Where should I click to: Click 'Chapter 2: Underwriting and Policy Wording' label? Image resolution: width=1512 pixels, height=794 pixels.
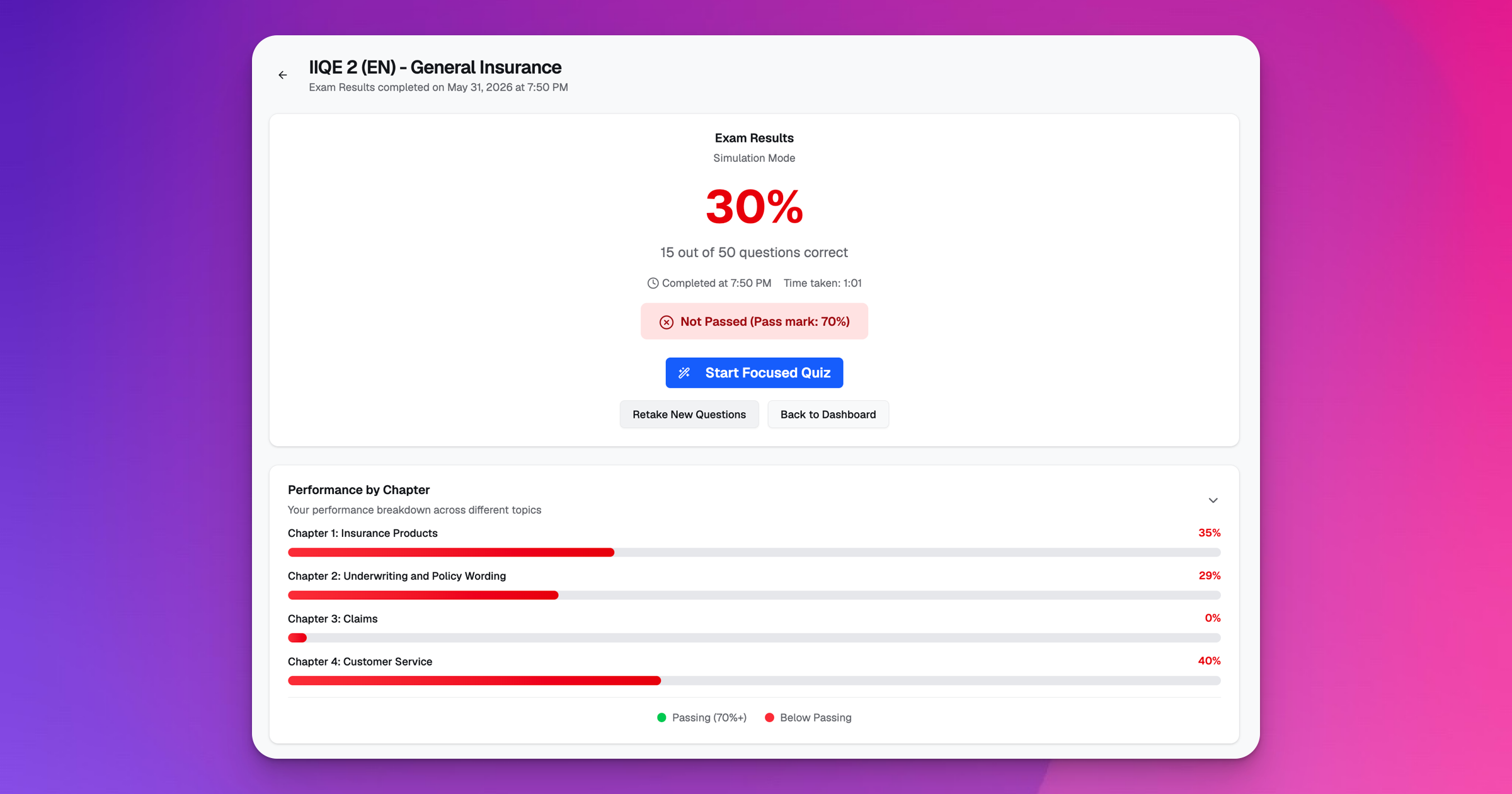397,577
